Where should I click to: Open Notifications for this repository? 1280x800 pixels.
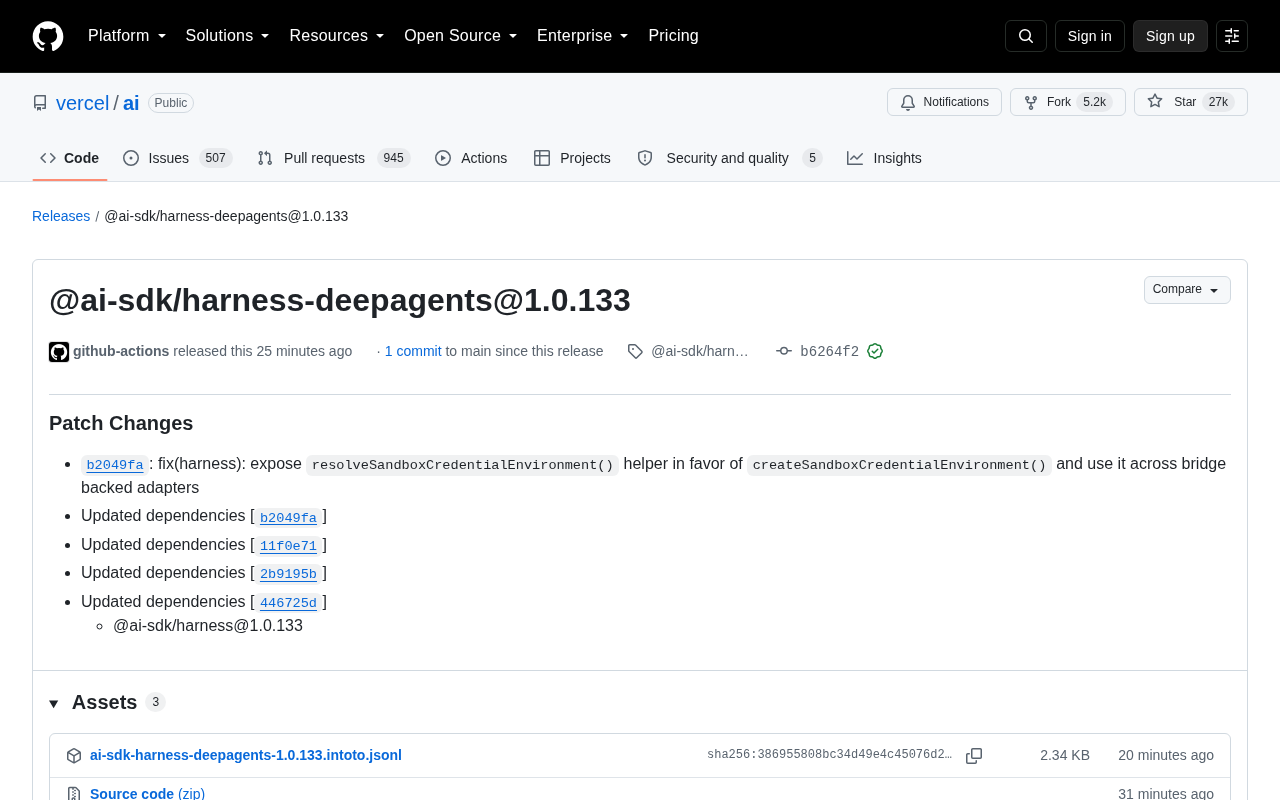944,102
